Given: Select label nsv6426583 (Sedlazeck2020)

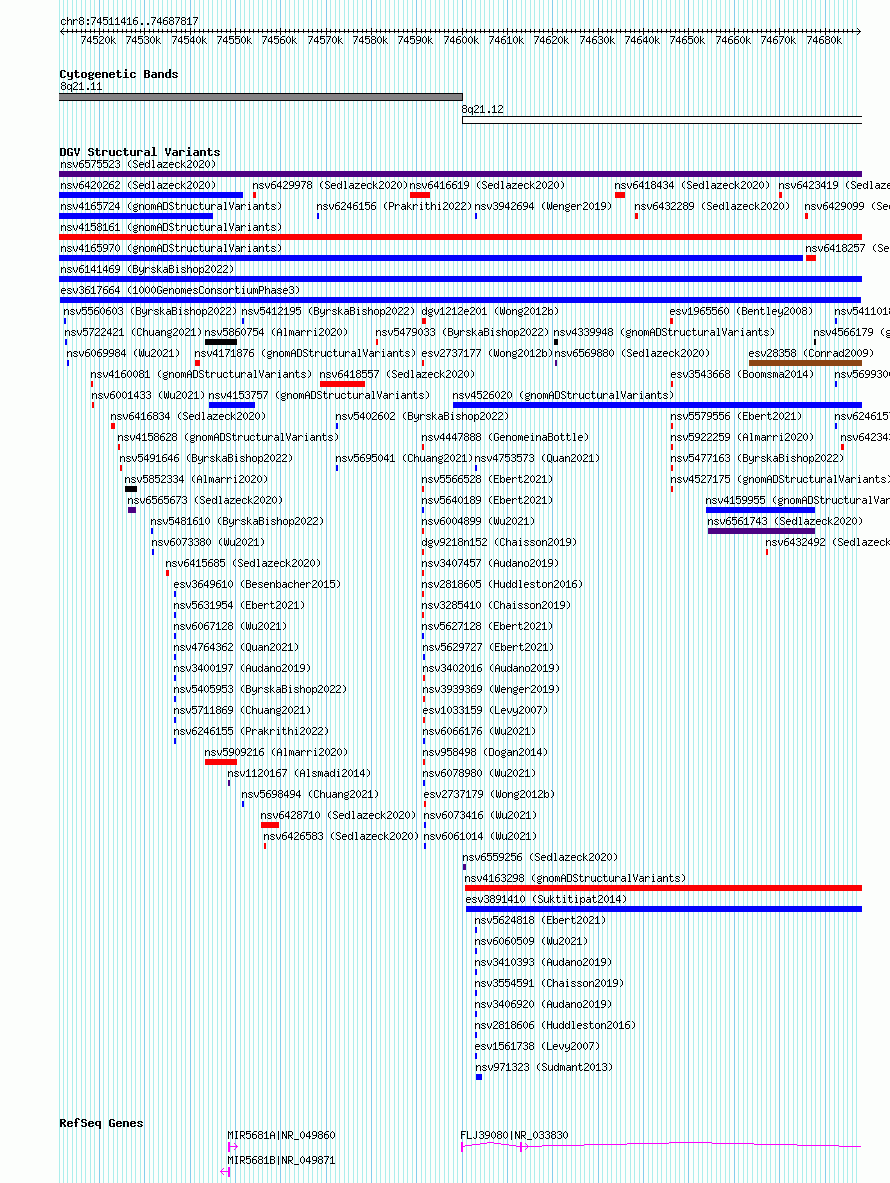Looking at the screenshot, I should click(341, 836).
